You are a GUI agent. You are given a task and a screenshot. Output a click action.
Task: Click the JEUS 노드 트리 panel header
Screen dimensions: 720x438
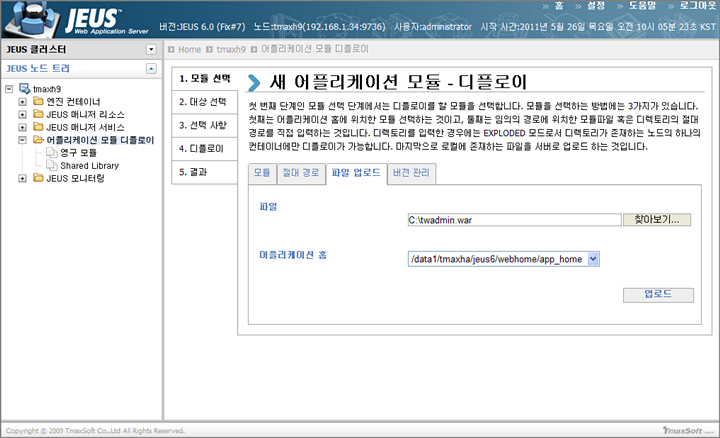[x=81, y=68]
